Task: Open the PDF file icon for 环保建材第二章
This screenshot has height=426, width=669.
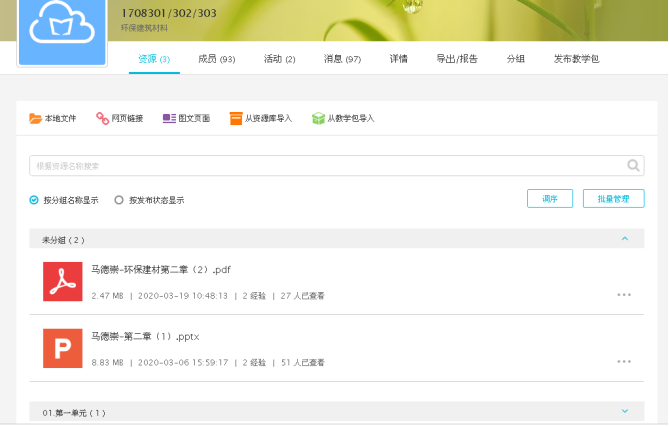Action: pyautogui.click(x=63, y=281)
